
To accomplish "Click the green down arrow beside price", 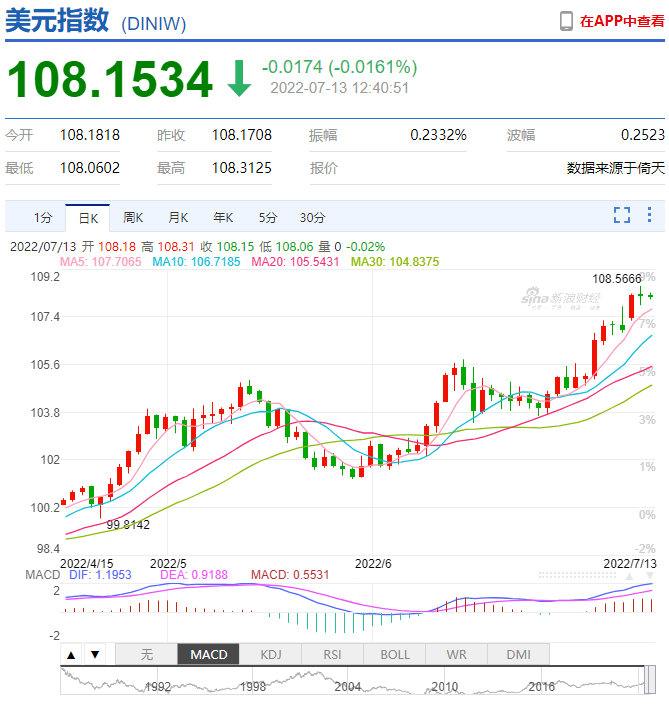I will click(239, 79).
